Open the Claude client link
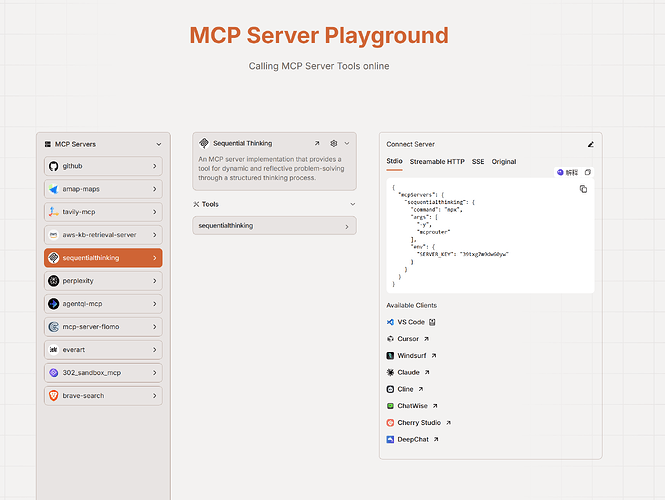The height and width of the screenshot is (500, 665). point(408,372)
